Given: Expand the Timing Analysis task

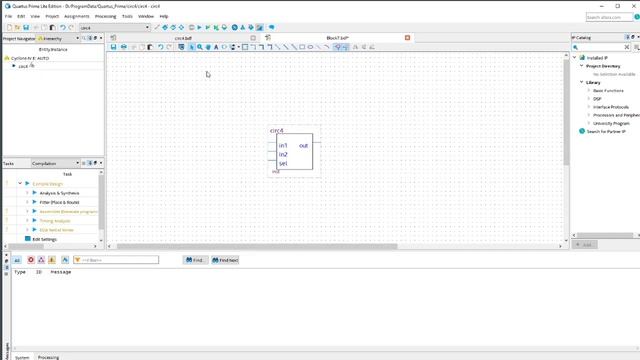Looking at the screenshot, I should 27,220.
